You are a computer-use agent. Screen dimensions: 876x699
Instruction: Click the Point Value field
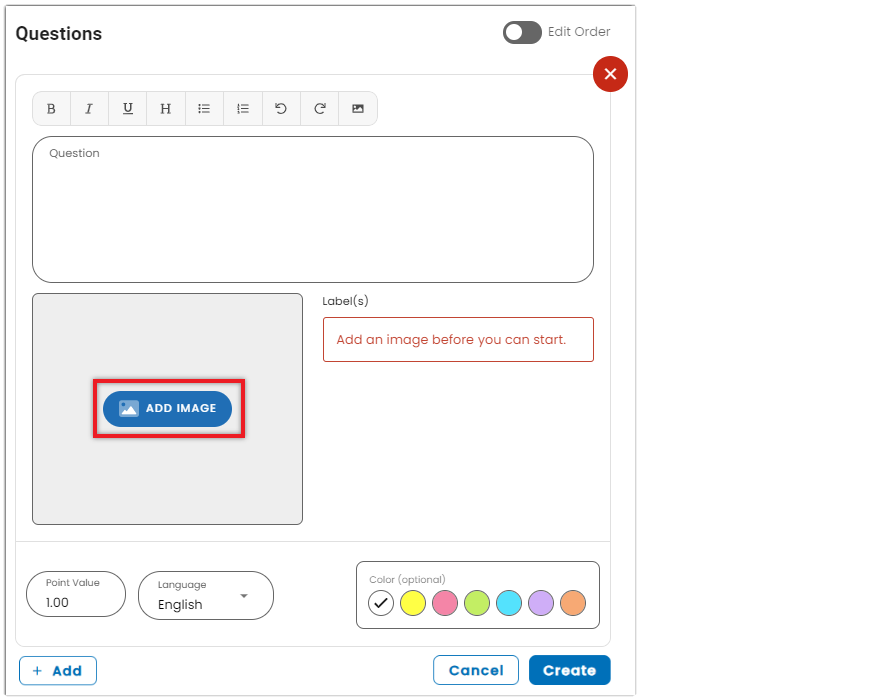click(76, 594)
